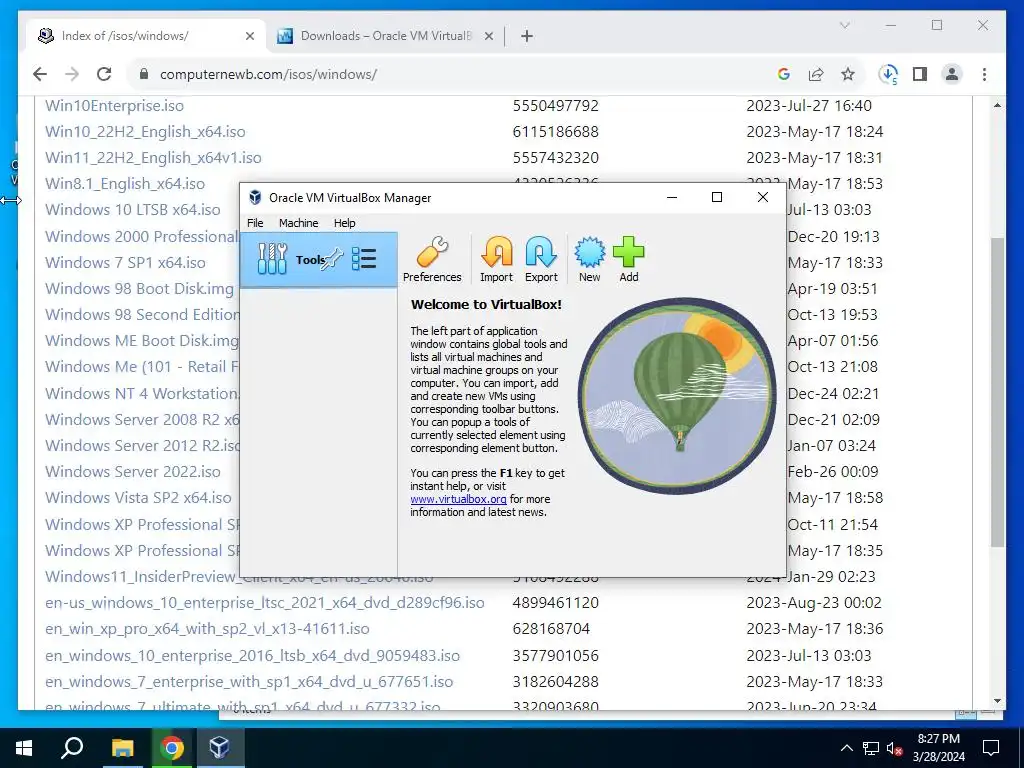This screenshot has width=1024, height=768.
Task: Click the Chrome page vertical scrollbar thumb
Action: 997,392
